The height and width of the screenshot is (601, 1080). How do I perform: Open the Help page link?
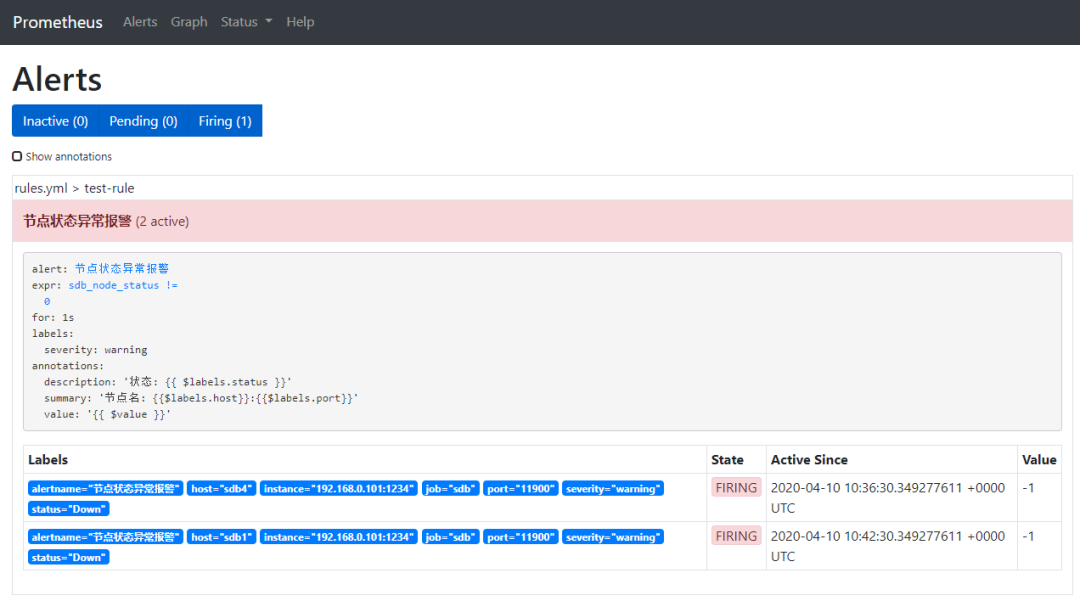click(x=300, y=22)
